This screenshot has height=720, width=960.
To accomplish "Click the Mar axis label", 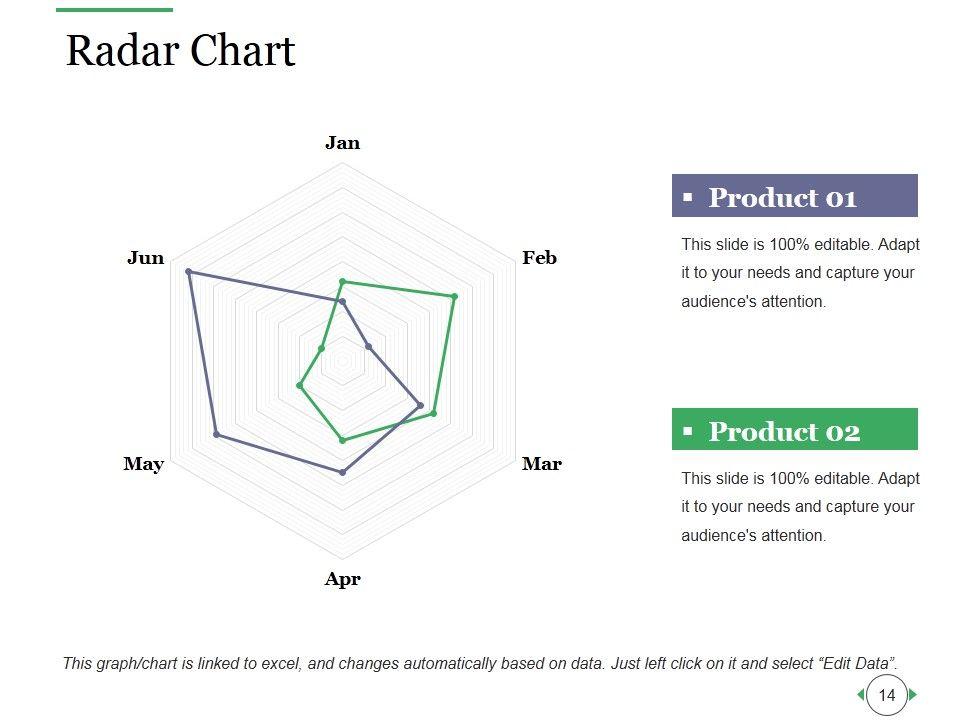I will pos(541,464).
